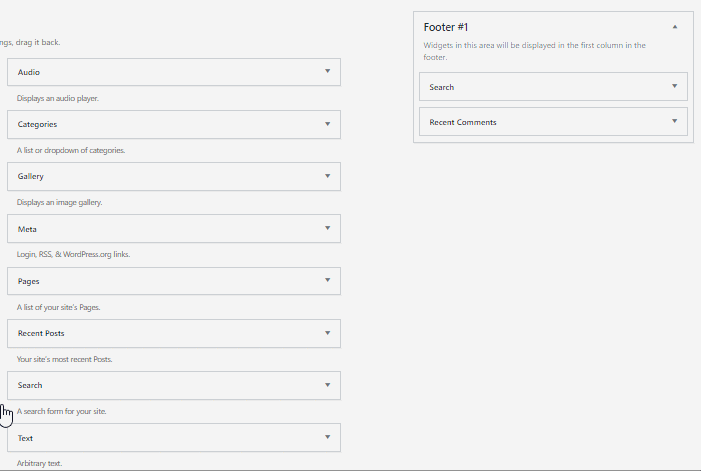
Task: Expand the Pages widget arrow
Action: pos(327,280)
